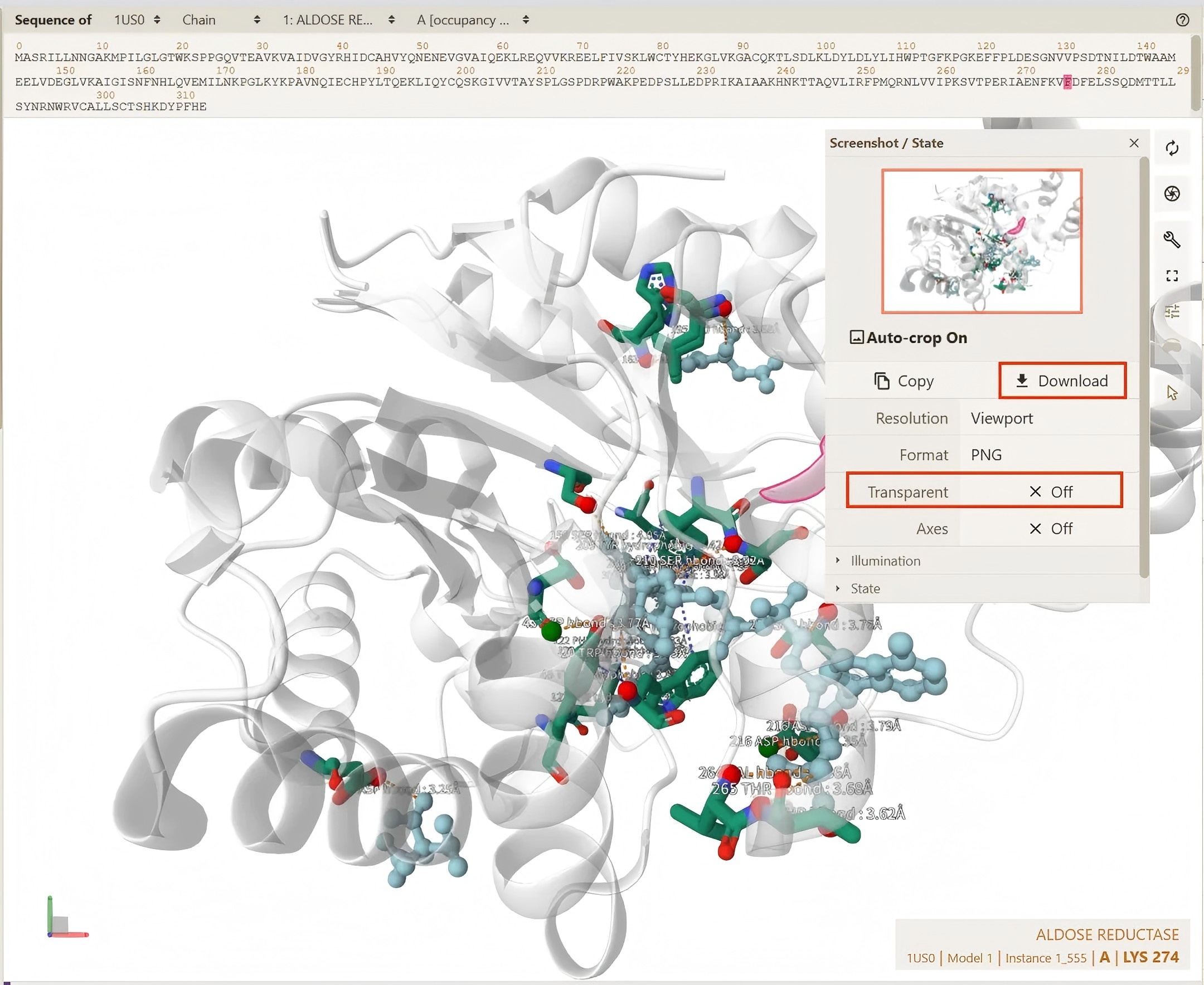Open settings sliders icon in sidebar

point(1172,311)
